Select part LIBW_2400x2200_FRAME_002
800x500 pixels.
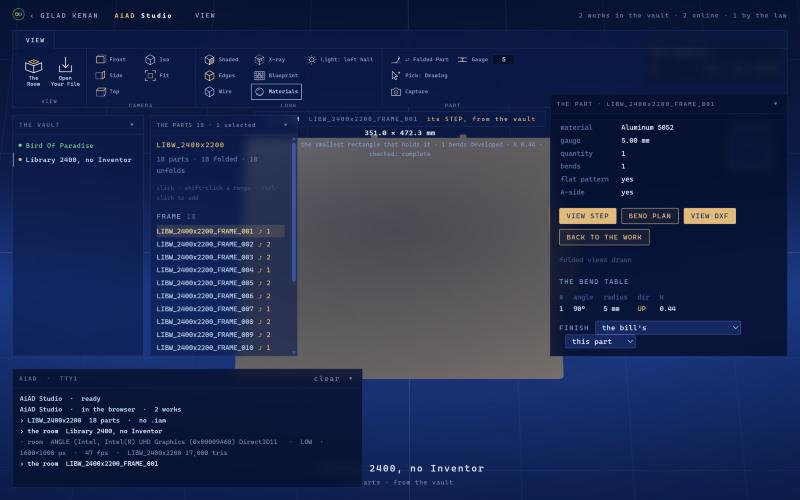(220, 244)
